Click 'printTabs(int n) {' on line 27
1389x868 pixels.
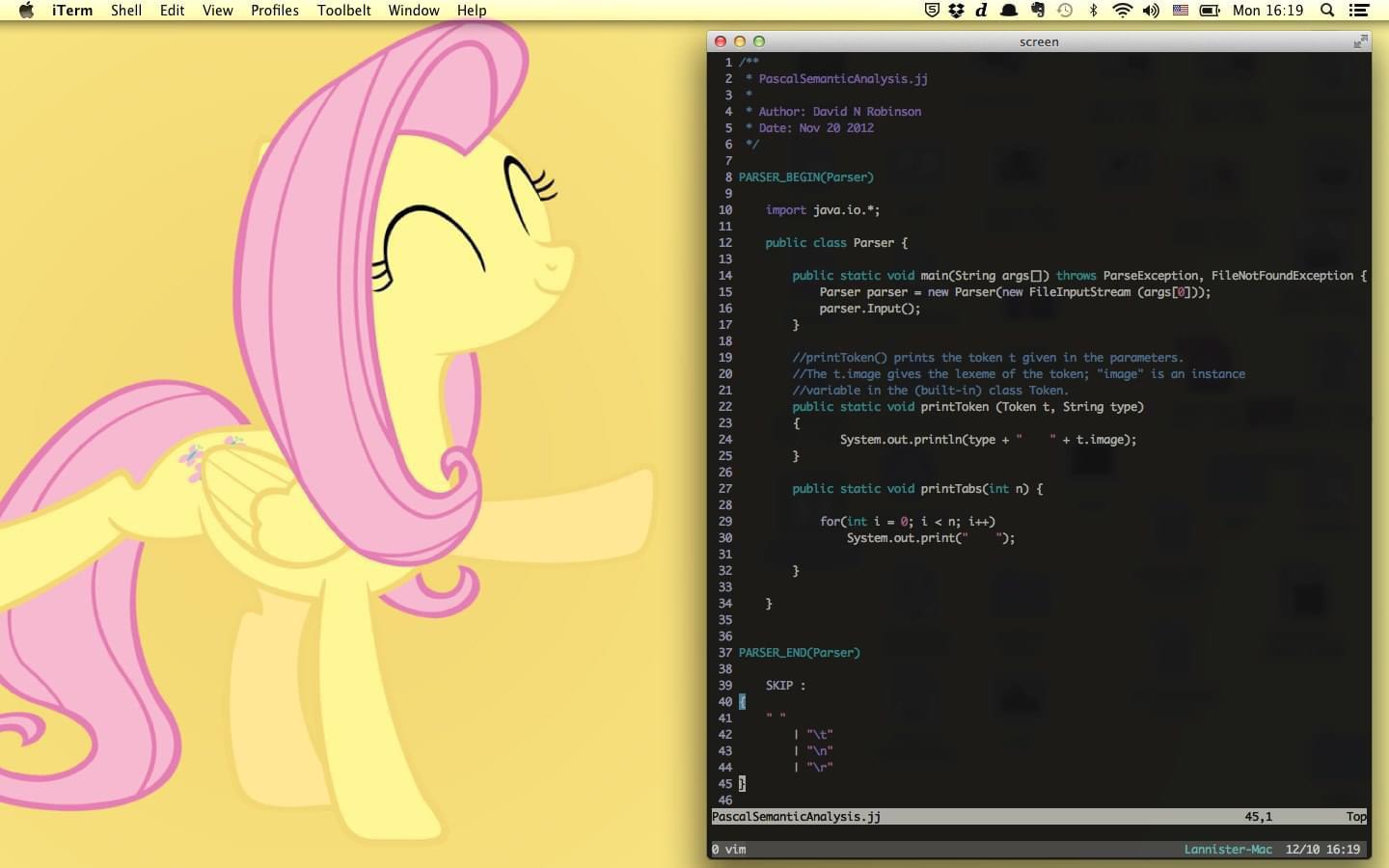[x=982, y=489]
